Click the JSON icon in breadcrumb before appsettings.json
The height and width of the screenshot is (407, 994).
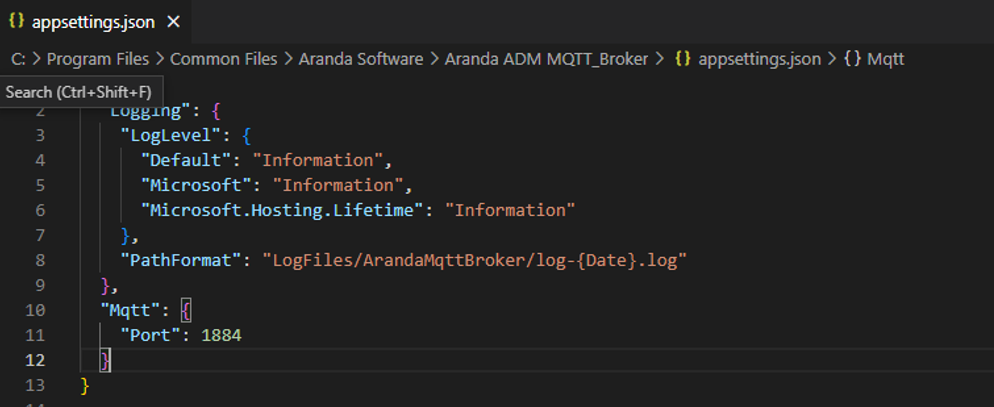(683, 60)
